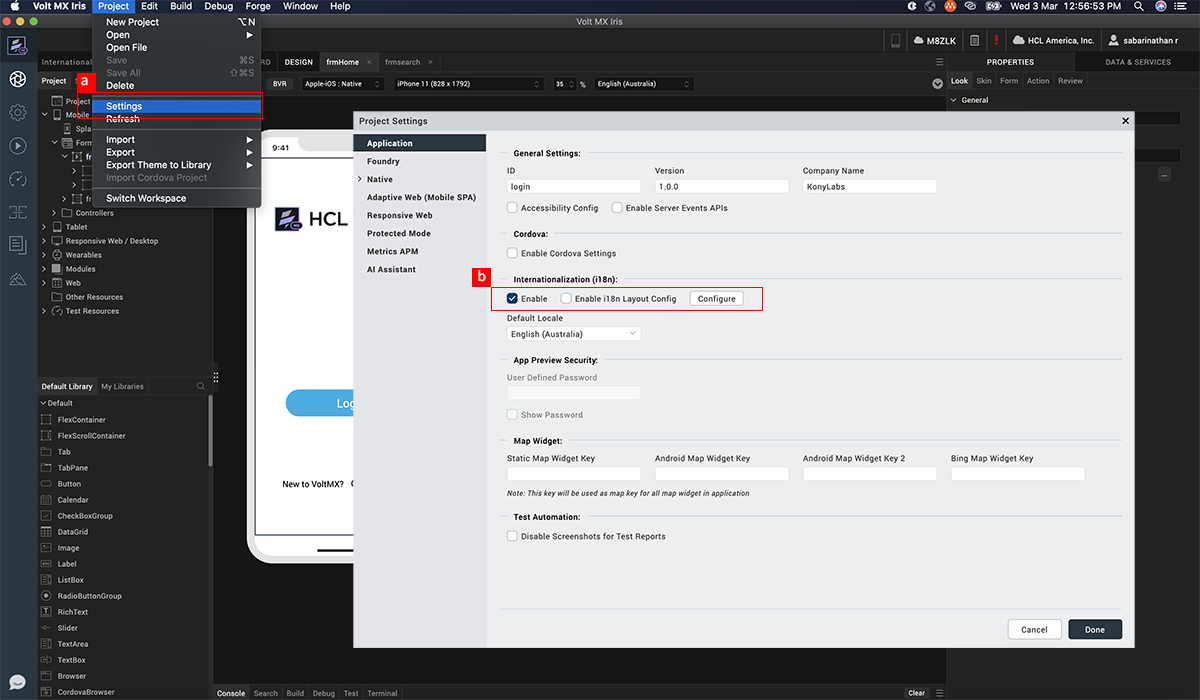Open the chat bubble icon at bottom left
This screenshot has height=700, width=1200.
click(x=17, y=683)
